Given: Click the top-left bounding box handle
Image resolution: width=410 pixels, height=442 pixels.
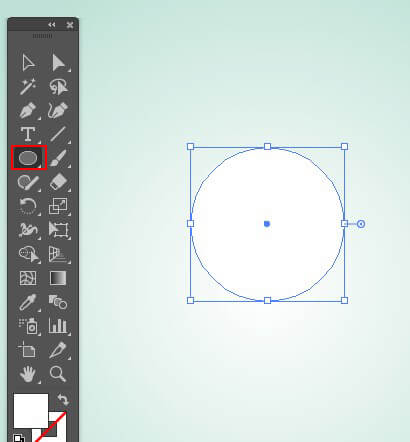Looking at the screenshot, I should tap(190, 147).
